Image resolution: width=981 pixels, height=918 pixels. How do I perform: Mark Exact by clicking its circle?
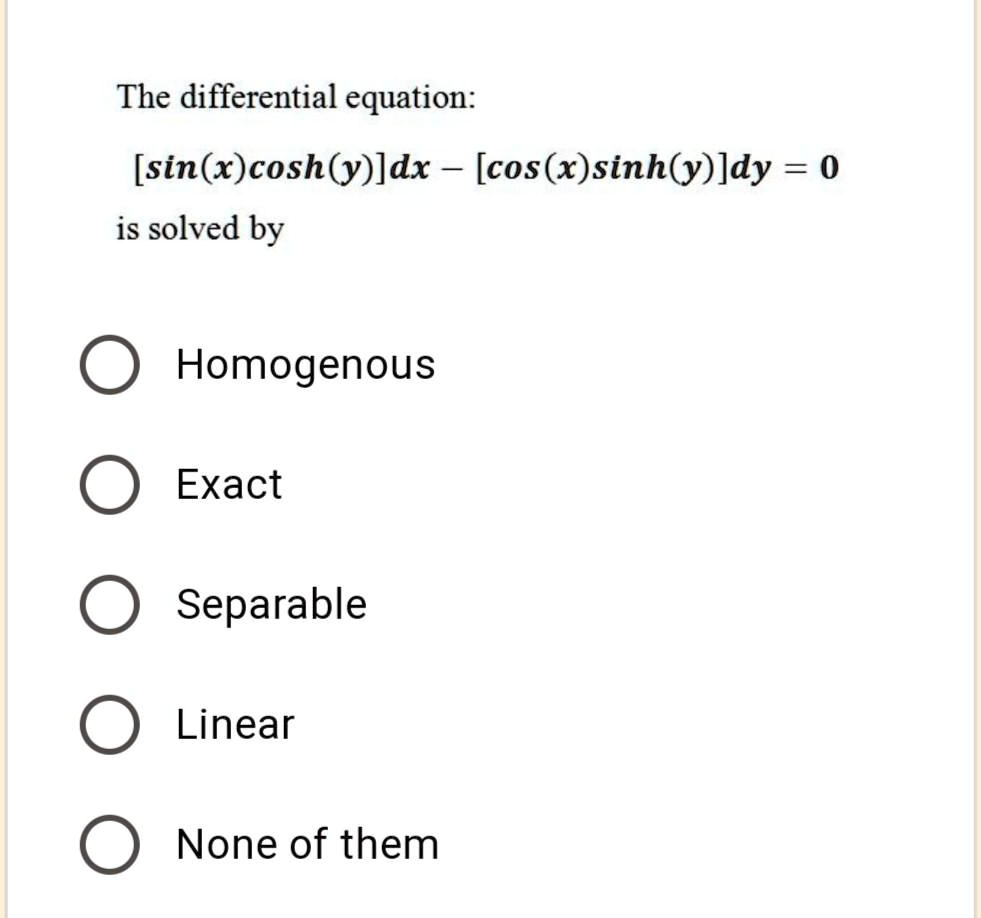pos(110,485)
